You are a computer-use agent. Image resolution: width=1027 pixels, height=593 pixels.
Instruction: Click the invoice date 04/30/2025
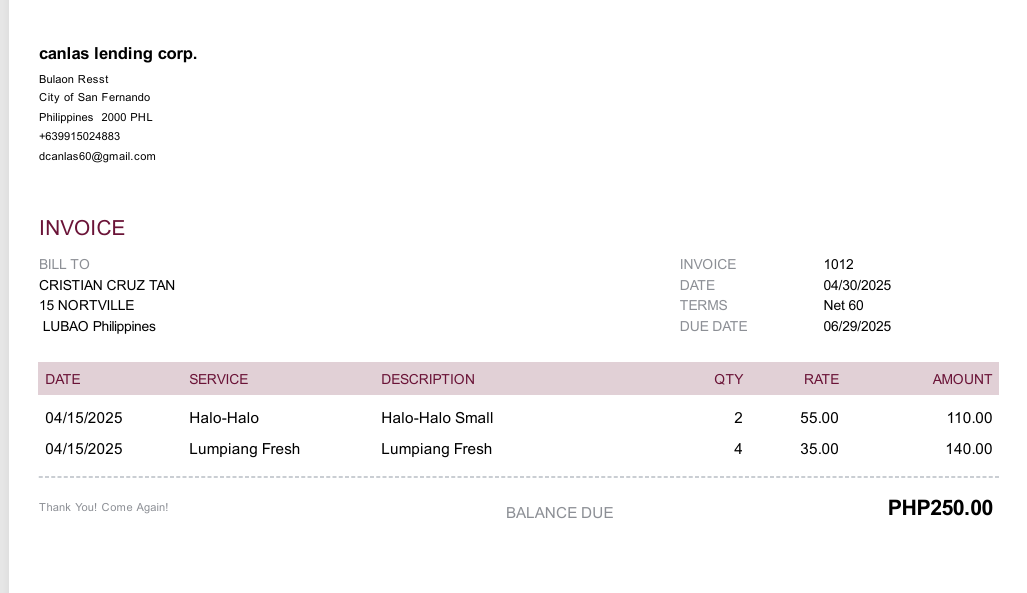coord(856,285)
